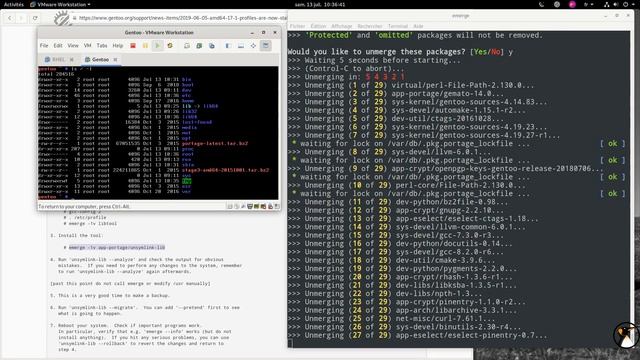Open the Activités overview in top bar
The width and height of the screenshot is (640, 360).
pyautogui.click(x=14, y=4)
